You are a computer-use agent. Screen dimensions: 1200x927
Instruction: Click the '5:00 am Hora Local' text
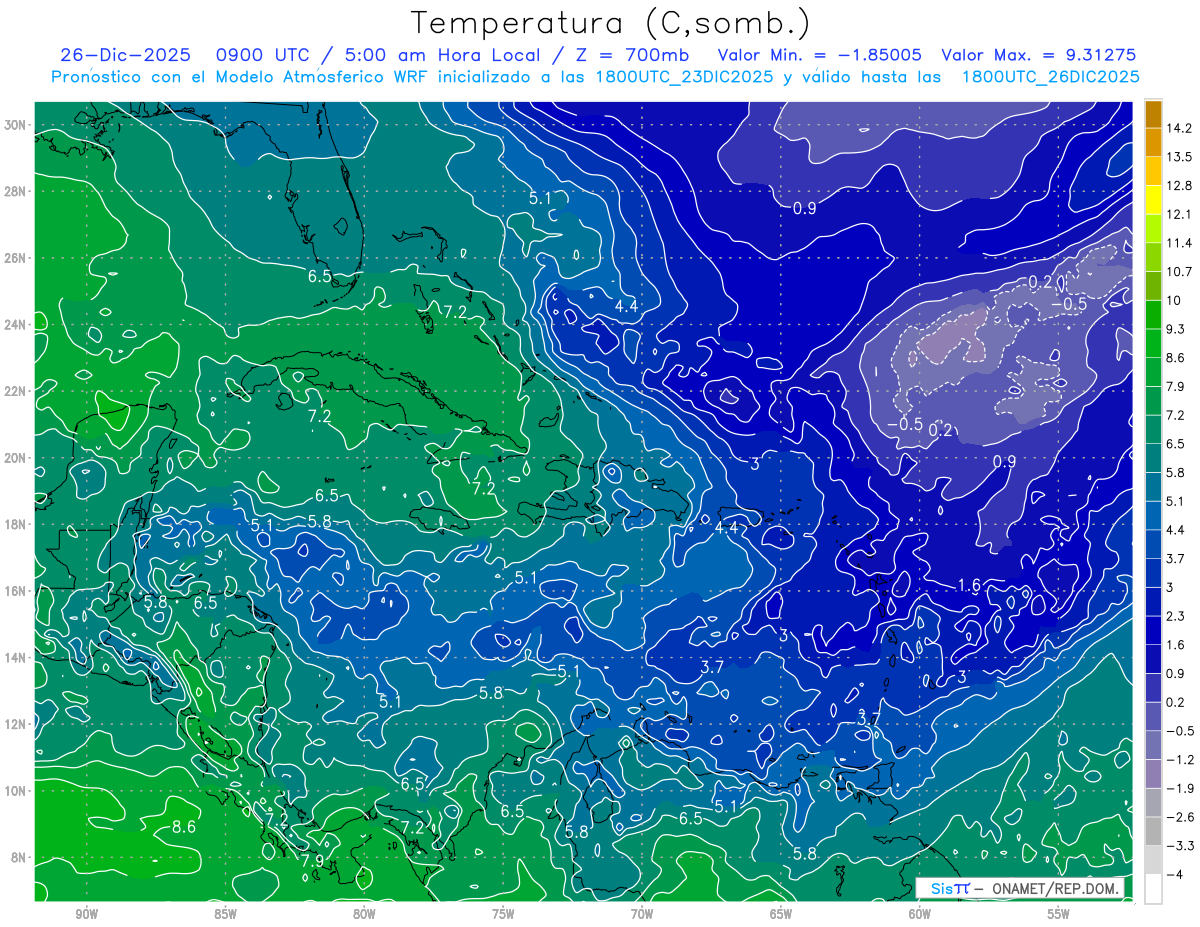[441, 55]
